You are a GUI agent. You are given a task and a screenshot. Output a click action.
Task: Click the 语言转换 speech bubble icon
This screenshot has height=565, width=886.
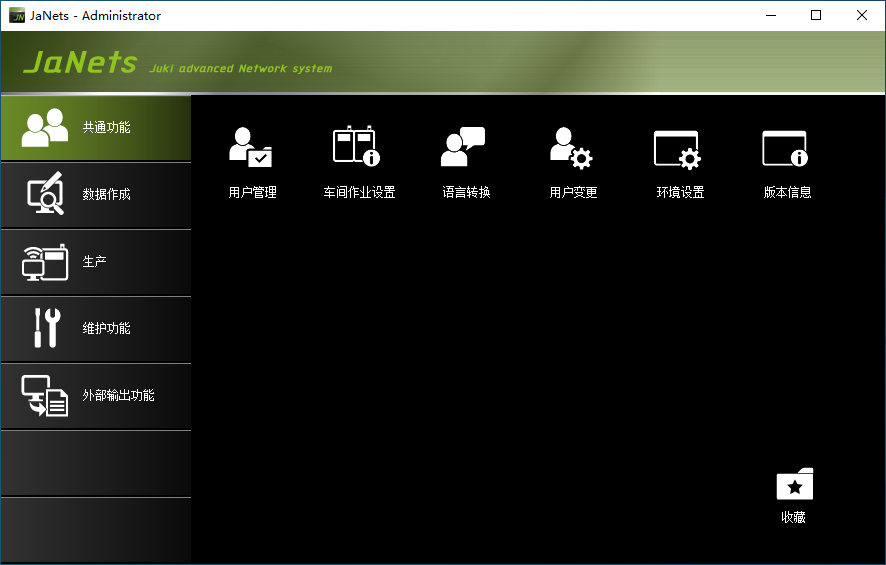[x=463, y=147]
